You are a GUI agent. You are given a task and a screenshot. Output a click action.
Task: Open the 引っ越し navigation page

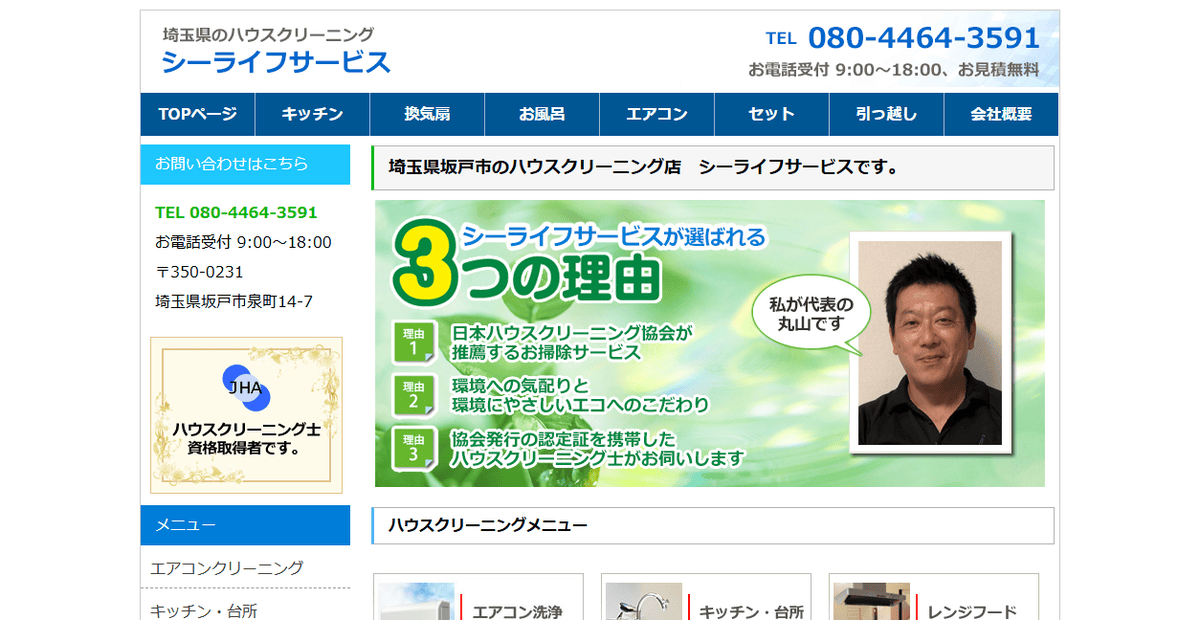pos(886,114)
